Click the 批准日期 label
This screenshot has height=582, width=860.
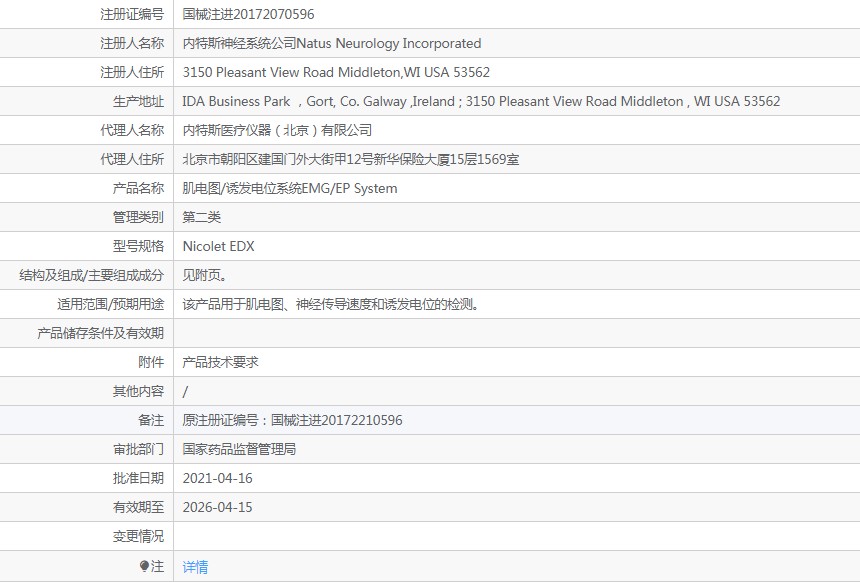(138, 479)
